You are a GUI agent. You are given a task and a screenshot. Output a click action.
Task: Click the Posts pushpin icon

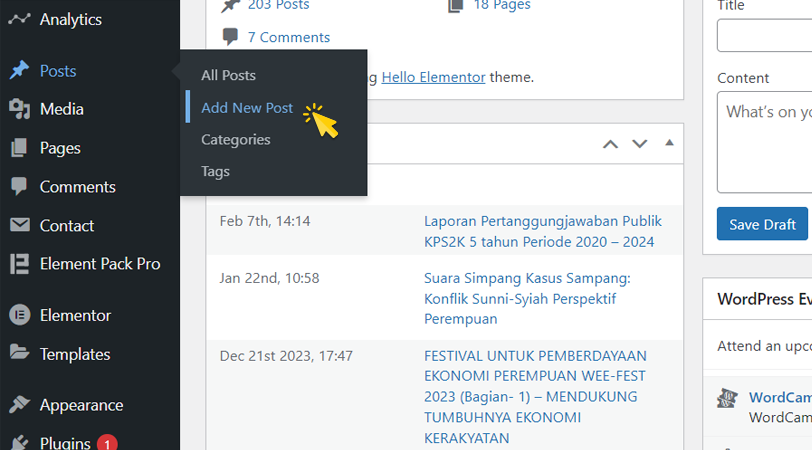(x=19, y=71)
